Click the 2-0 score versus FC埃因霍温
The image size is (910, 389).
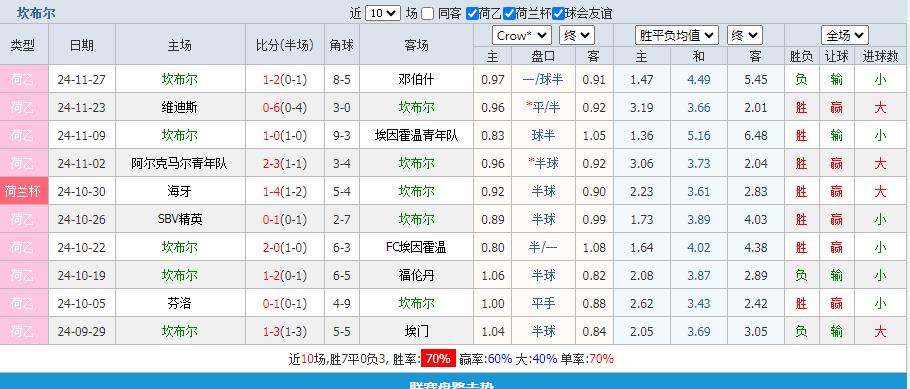point(272,248)
